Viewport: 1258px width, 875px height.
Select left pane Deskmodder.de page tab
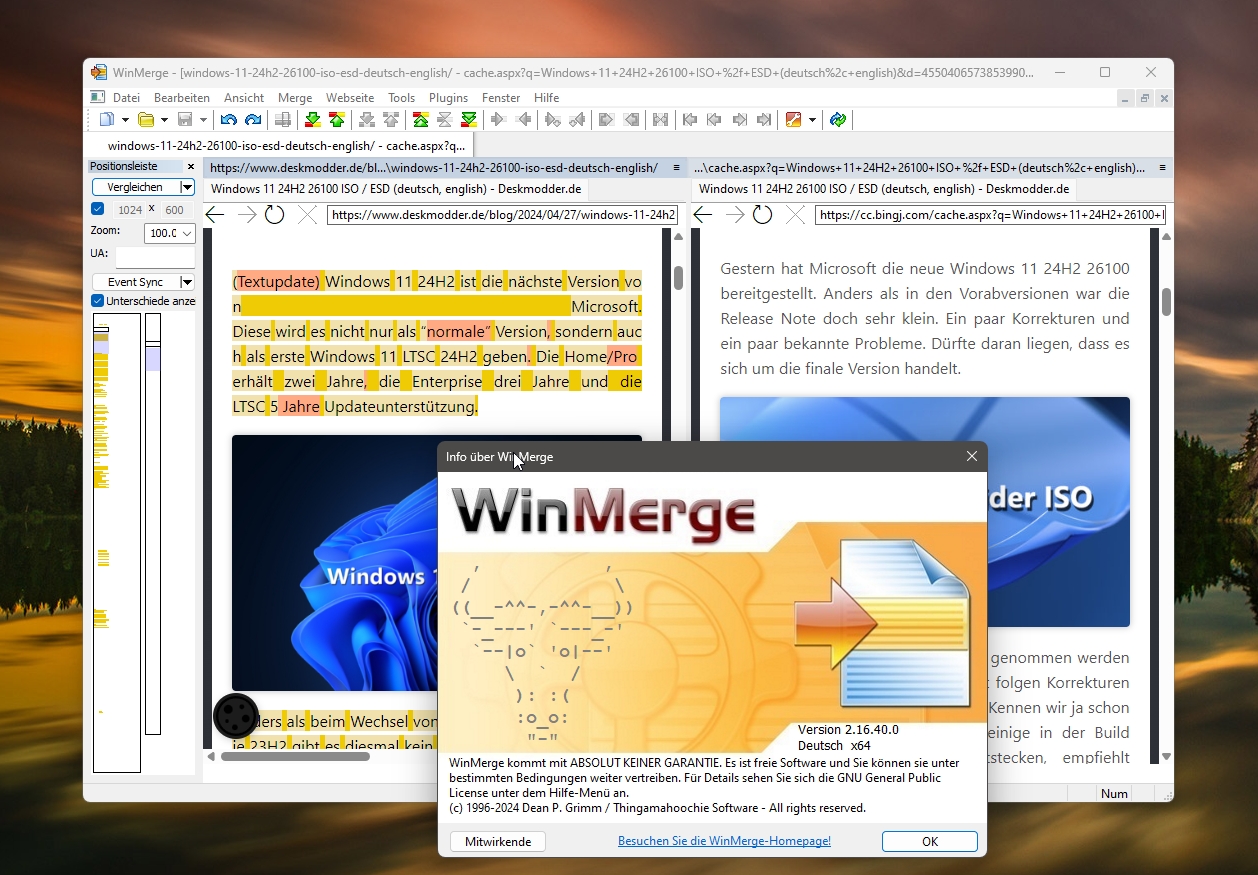(x=396, y=189)
